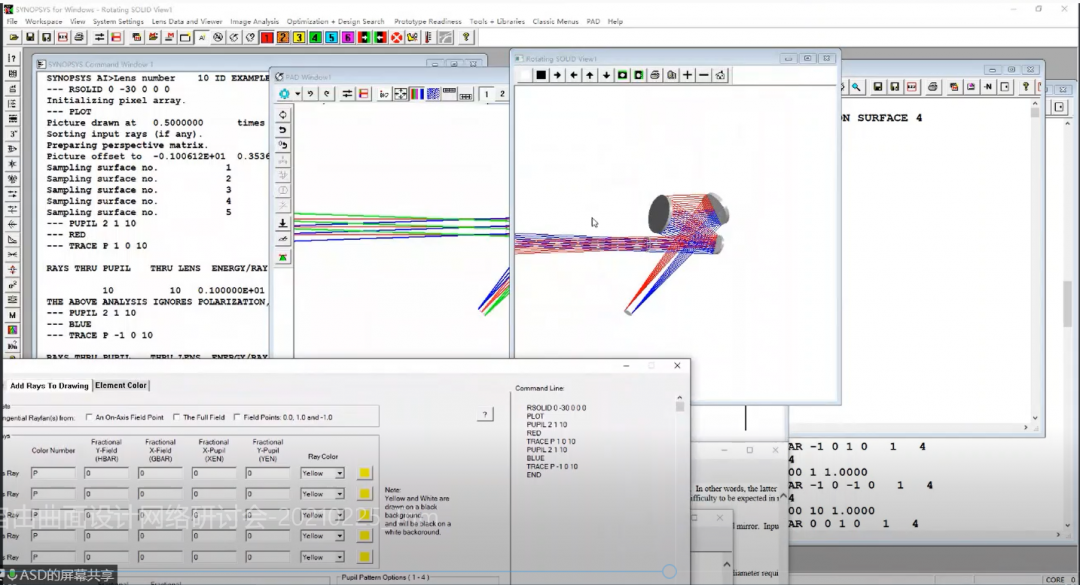This screenshot has width=1080, height=585.
Task: Click the download arrow icon in PAD side toolbar
Action: pyautogui.click(x=282, y=223)
